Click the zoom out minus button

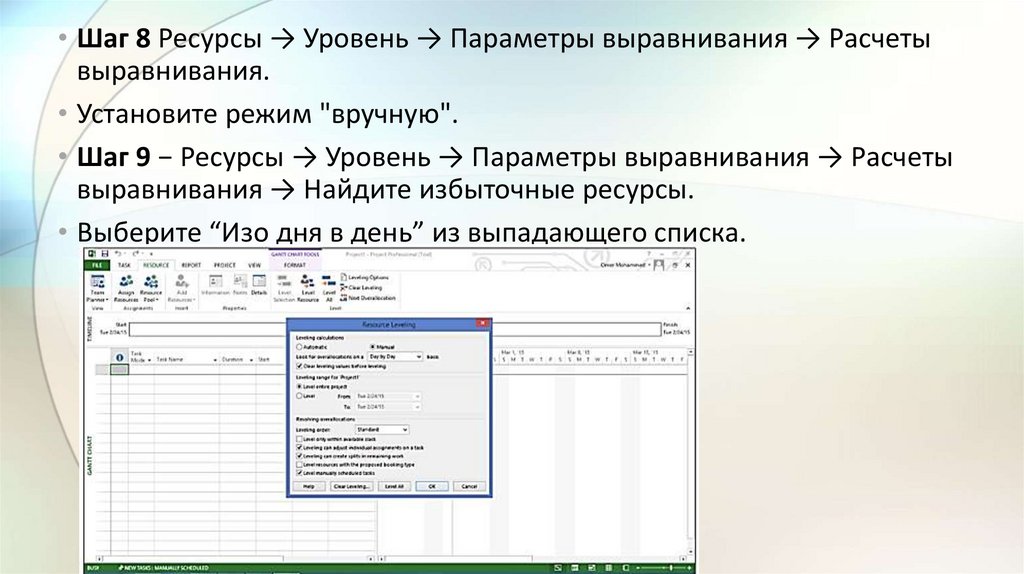(638, 568)
